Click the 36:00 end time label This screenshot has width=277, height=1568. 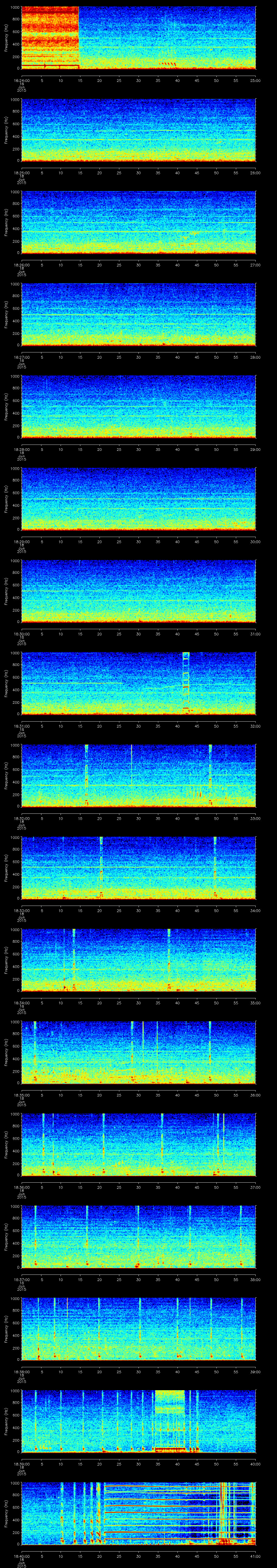point(255,1095)
